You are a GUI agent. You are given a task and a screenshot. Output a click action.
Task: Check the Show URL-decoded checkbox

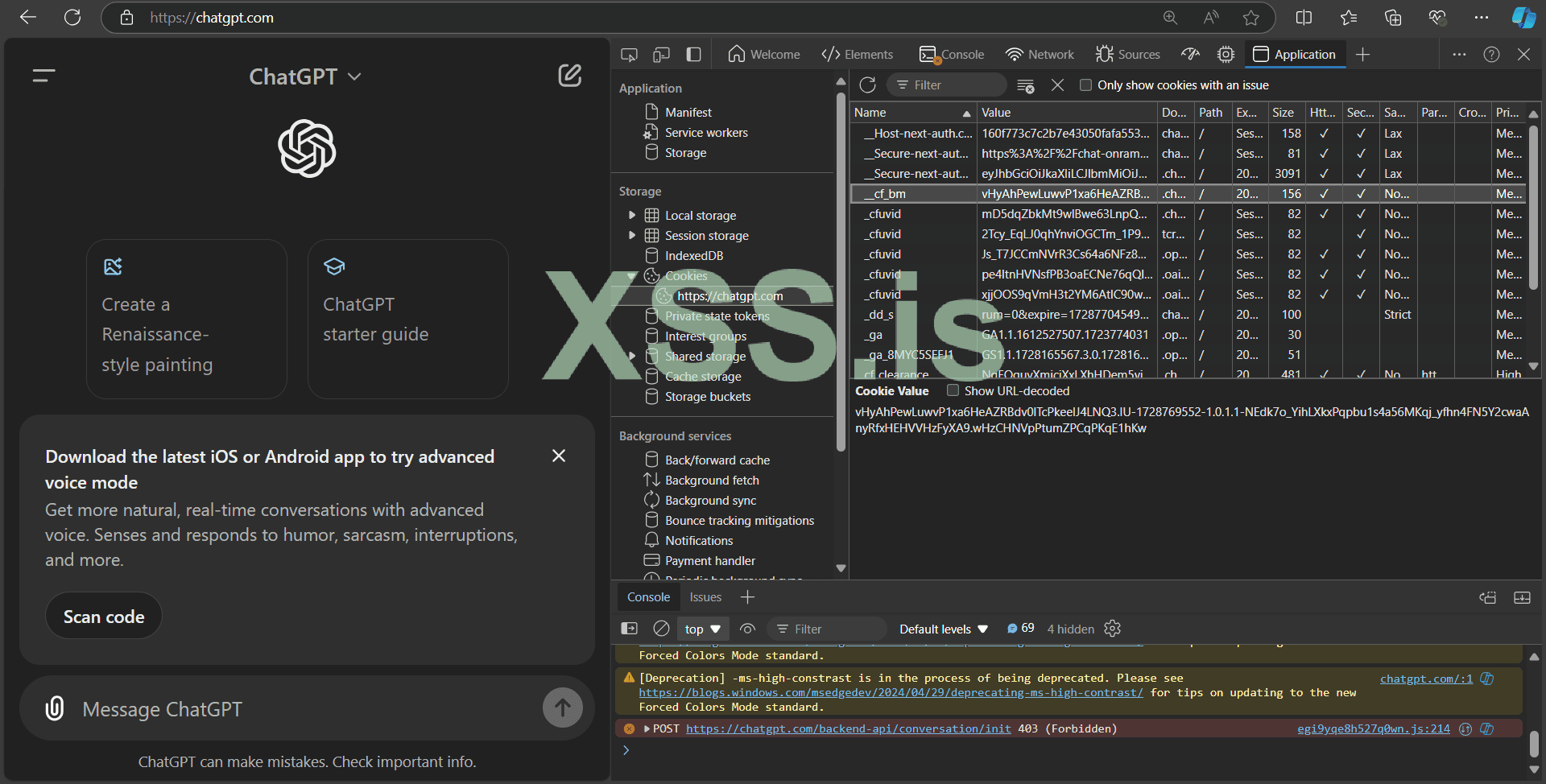point(953,390)
